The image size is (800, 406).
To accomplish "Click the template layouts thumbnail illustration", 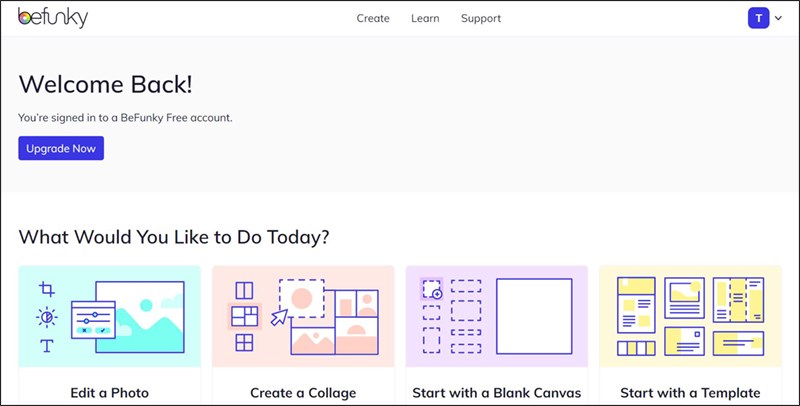I will (x=690, y=316).
